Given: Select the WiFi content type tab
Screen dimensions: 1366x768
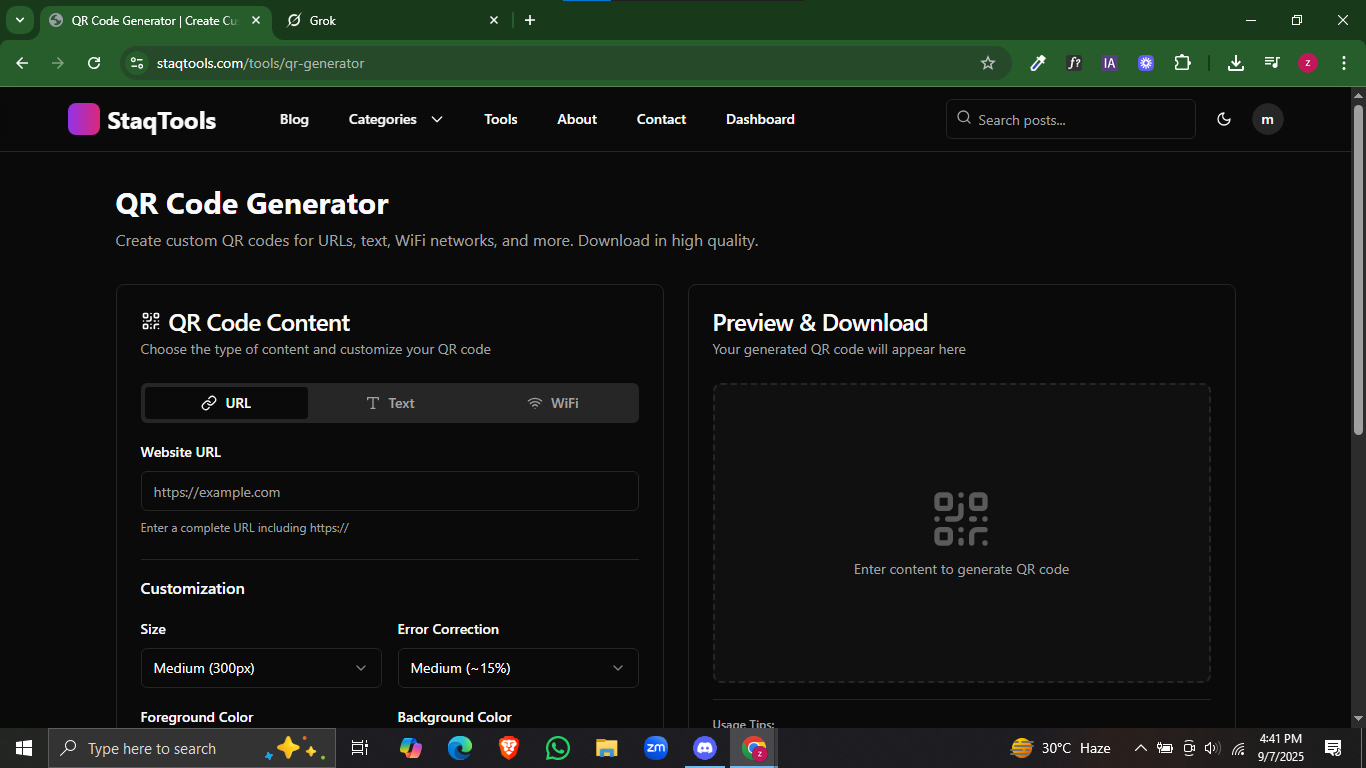Looking at the screenshot, I should [553, 403].
